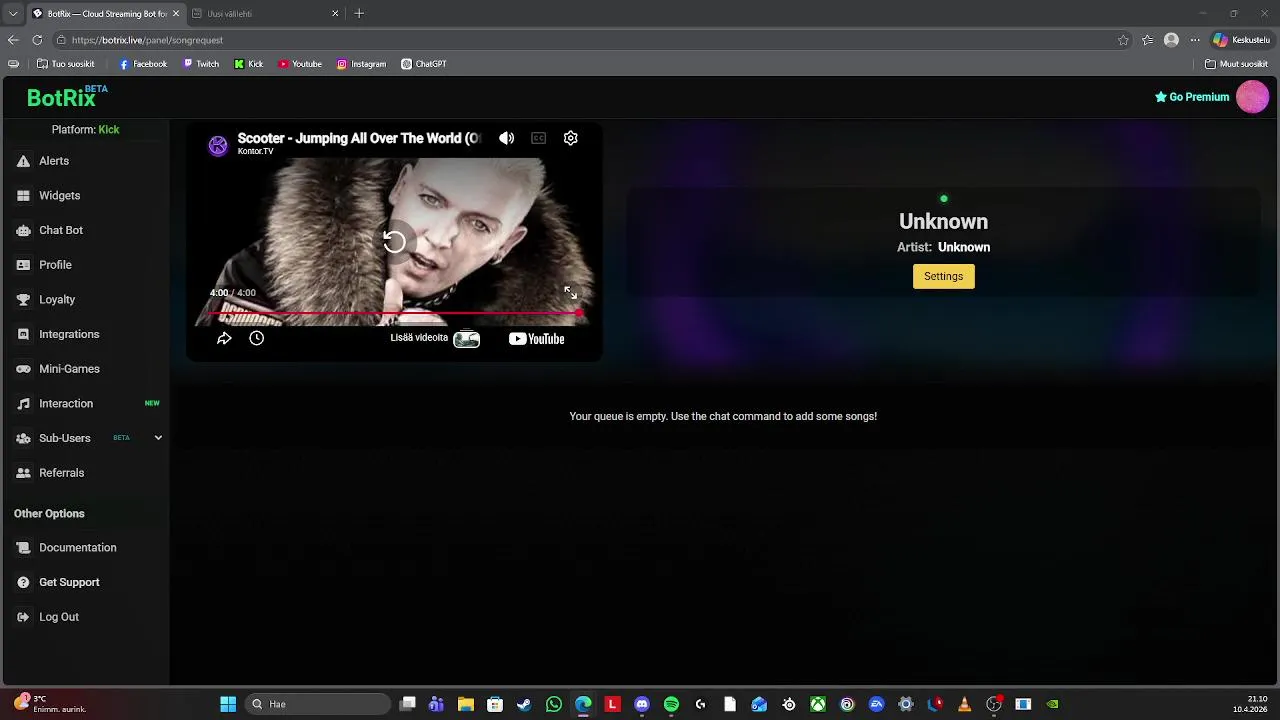The width and height of the screenshot is (1280, 720).
Task: Open Steam from the taskbar
Action: click(524, 704)
